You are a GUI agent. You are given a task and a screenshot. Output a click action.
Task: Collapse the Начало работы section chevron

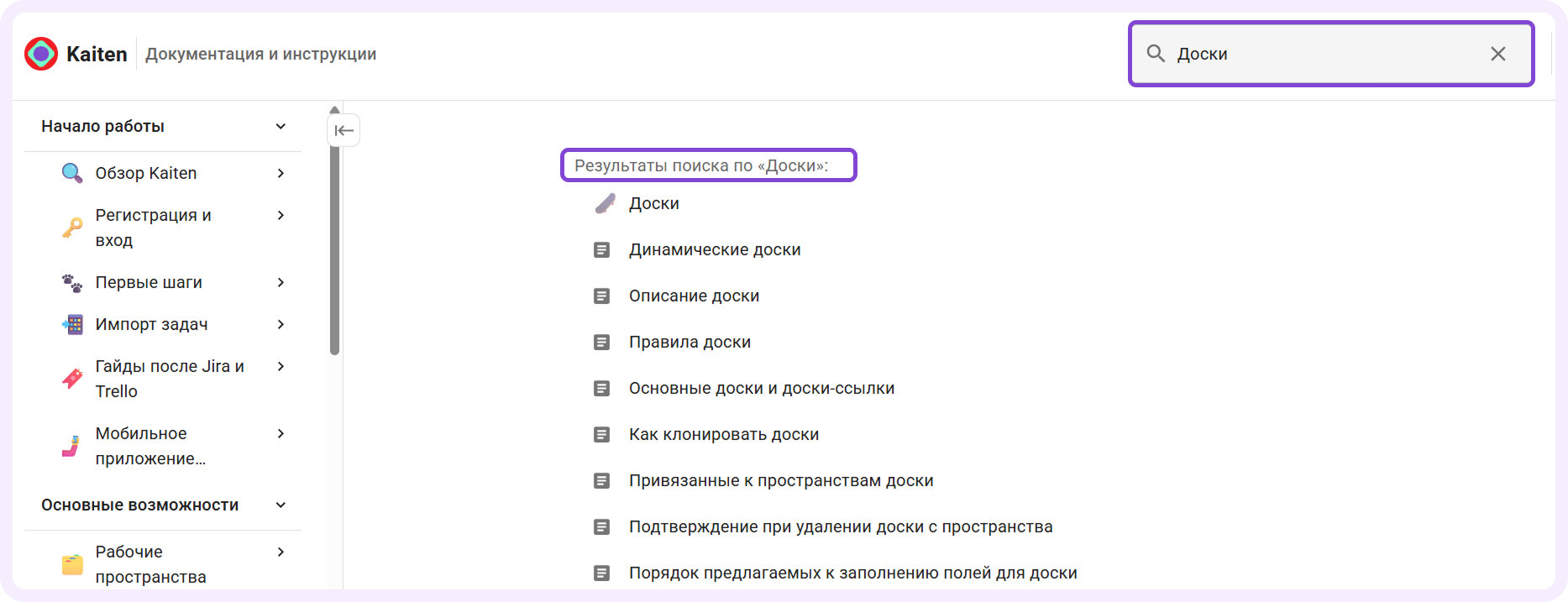tap(281, 126)
